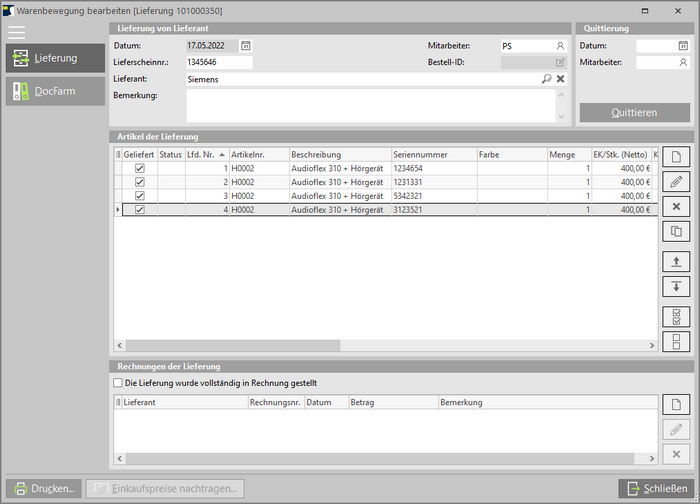Viewport: 700px width, 504px height.
Task: Click the check all articles icon
Action: 676,317
